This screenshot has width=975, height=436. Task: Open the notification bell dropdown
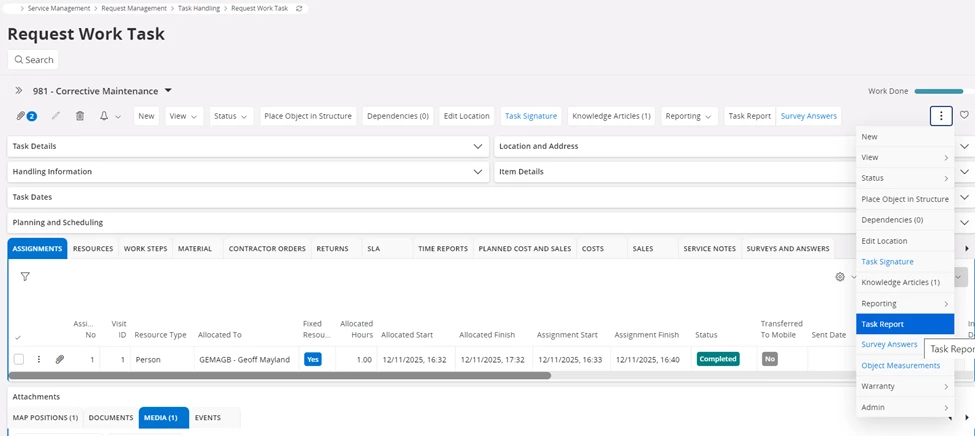pyautogui.click(x=110, y=116)
